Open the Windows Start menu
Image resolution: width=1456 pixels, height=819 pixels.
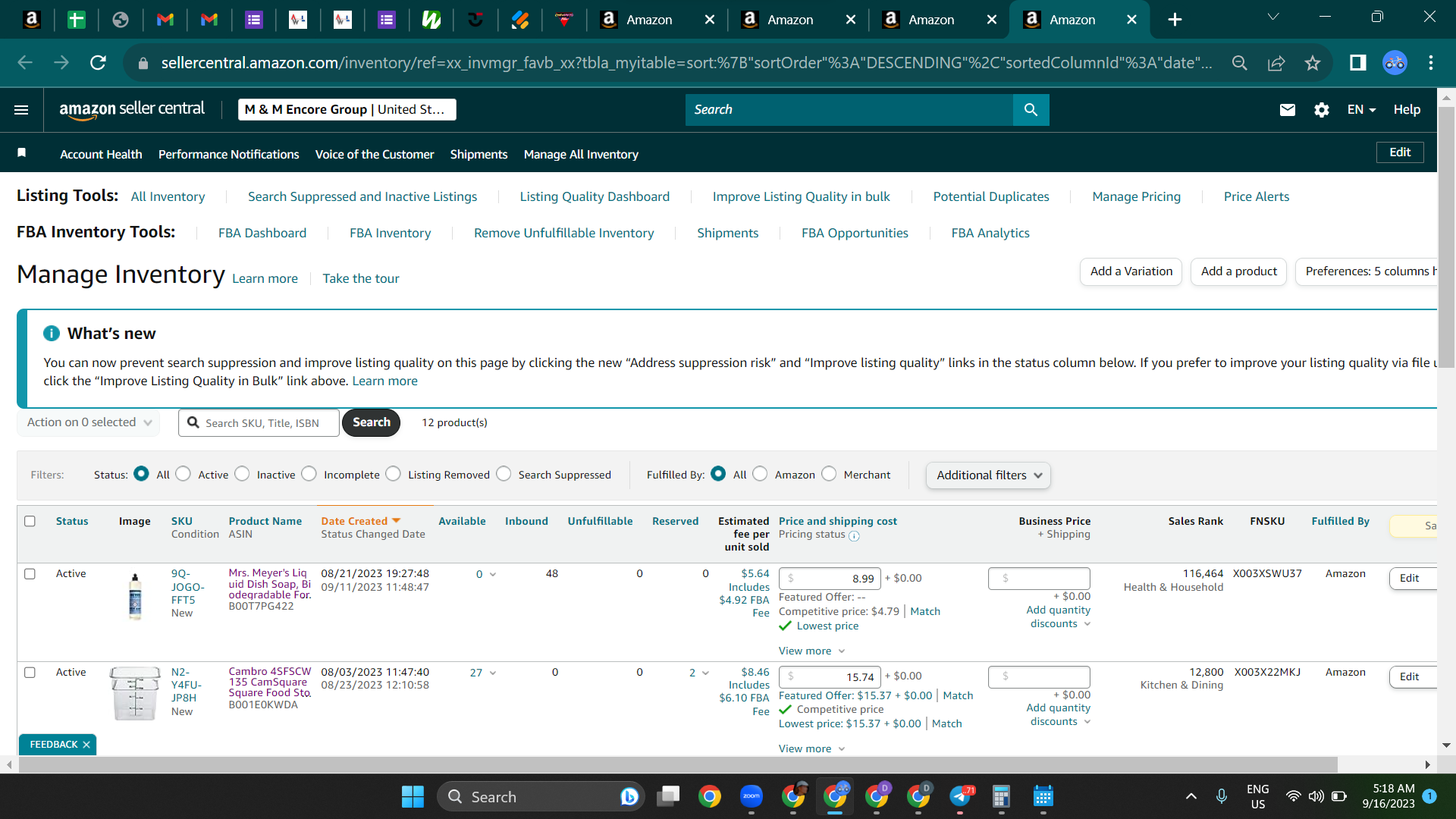coord(413,797)
